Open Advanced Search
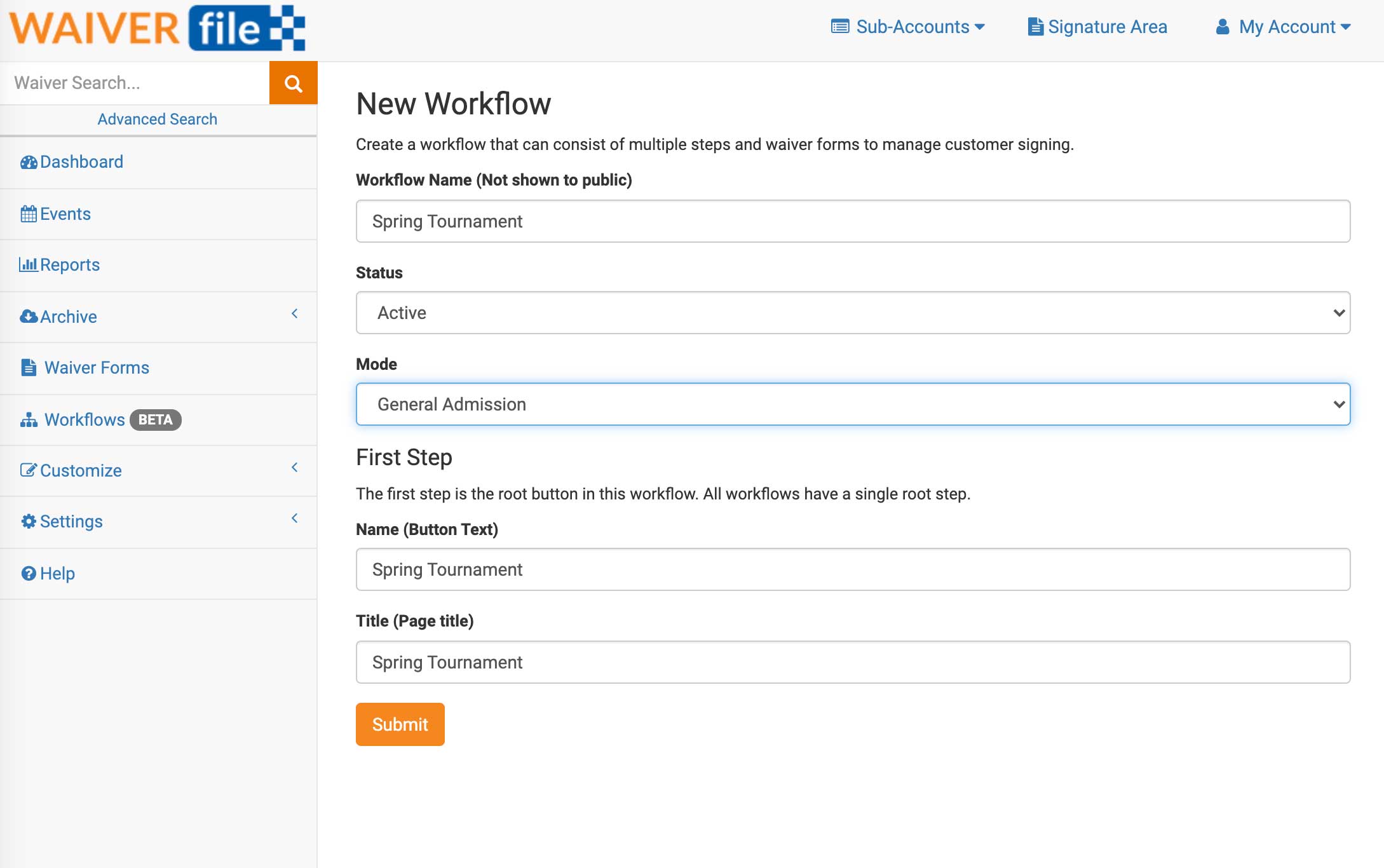This screenshot has height=868, width=1384. click(x=157, y=119)
